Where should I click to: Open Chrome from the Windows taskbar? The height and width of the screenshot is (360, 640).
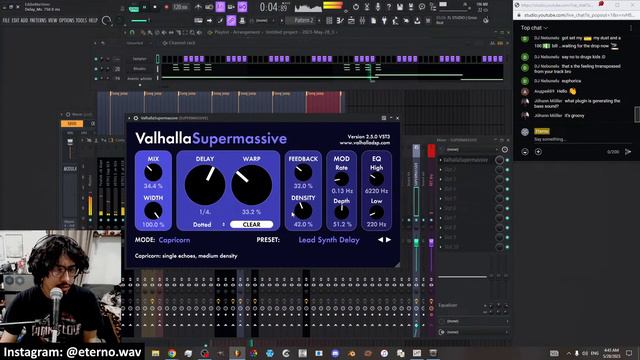172,353
